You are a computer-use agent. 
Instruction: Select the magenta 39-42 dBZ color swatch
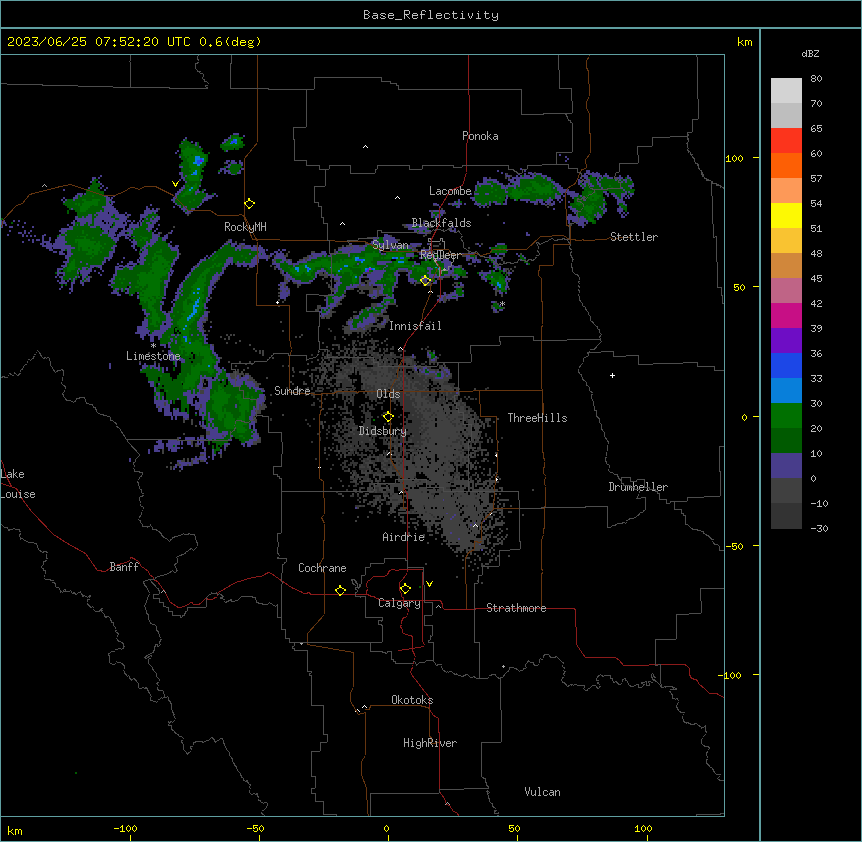coord(786,315)
